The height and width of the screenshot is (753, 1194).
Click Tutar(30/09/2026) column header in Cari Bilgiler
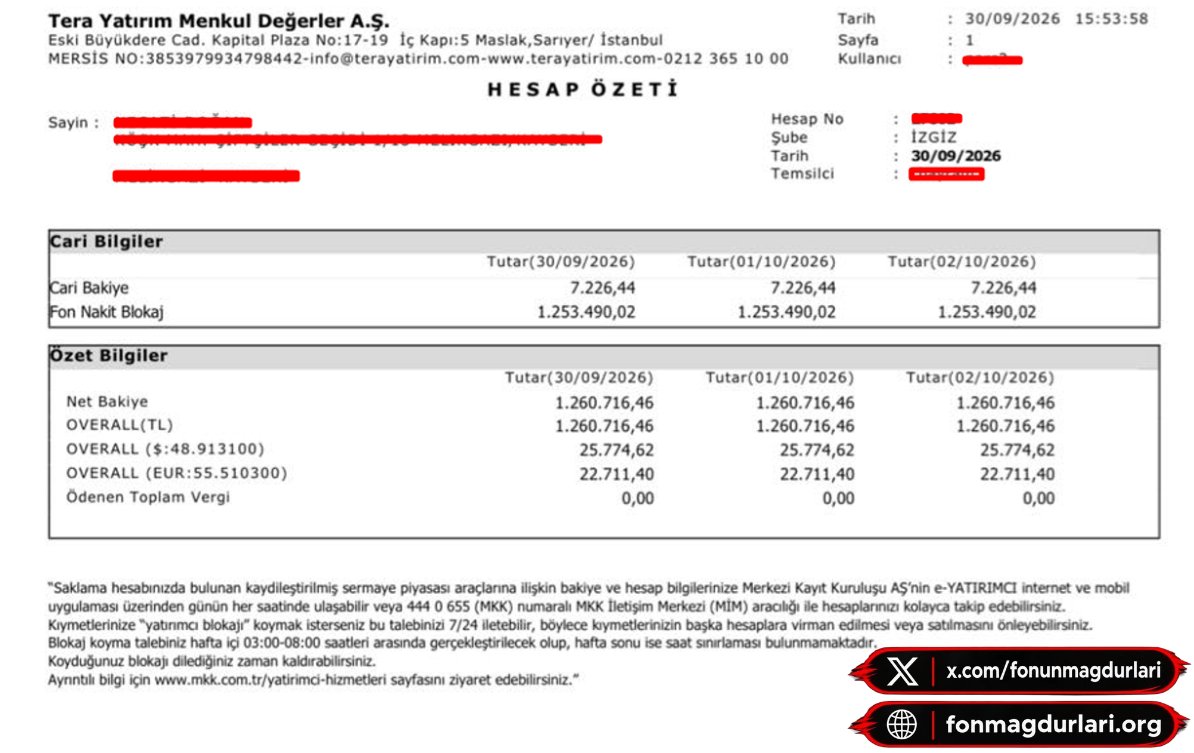(560, 262)
